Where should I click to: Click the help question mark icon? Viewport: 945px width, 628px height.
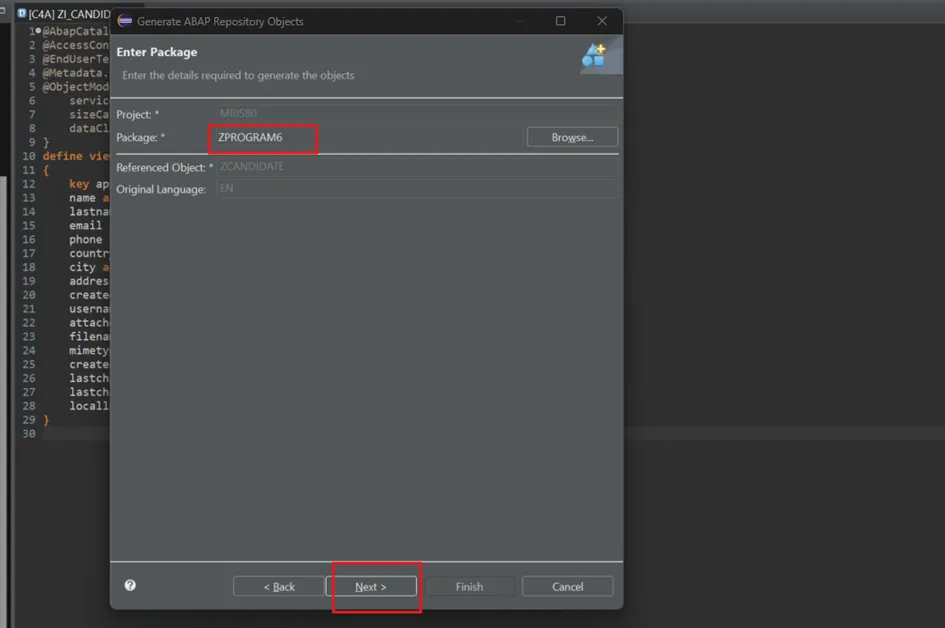pos(130,586)
